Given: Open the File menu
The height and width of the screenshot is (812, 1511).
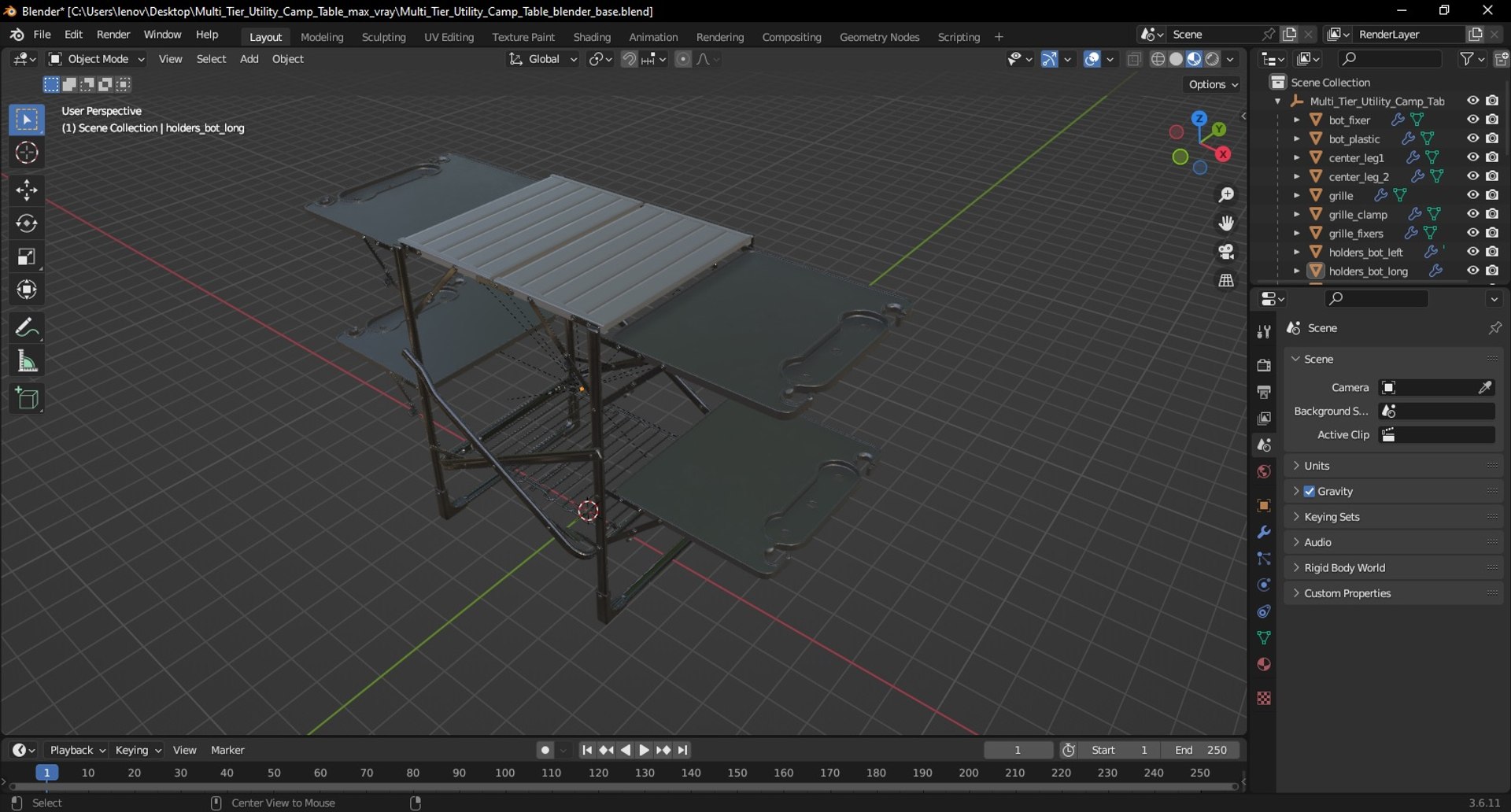Looking at the screenshot, I should [42, 35].
